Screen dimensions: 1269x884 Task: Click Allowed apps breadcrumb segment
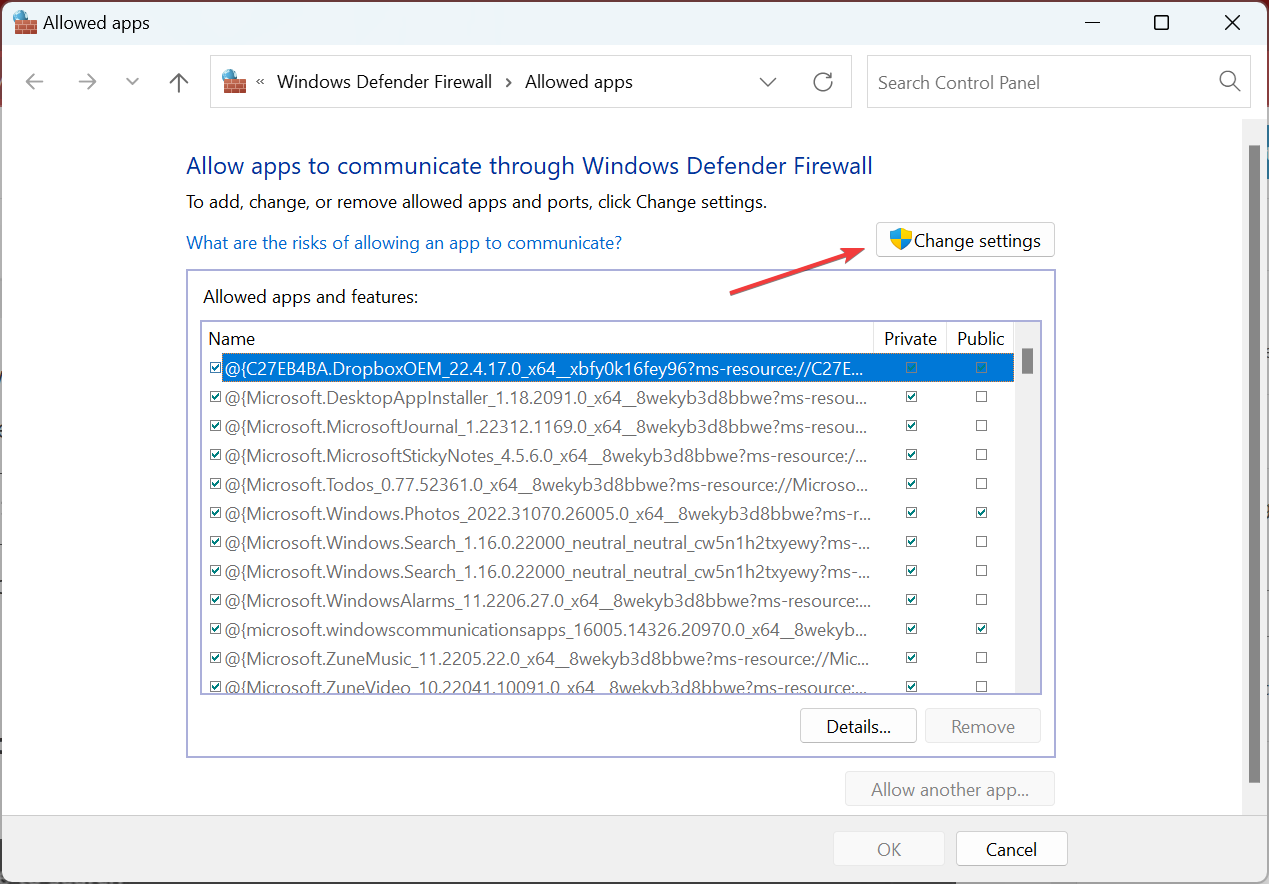pos(579,82)
